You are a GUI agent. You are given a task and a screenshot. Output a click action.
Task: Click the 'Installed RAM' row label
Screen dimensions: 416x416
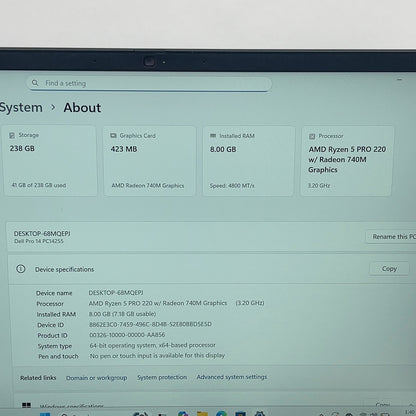coord(56,314)
